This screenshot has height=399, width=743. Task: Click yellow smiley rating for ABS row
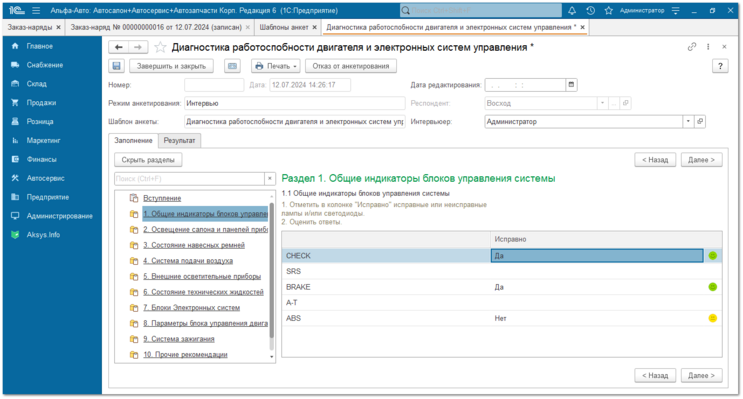(712, 318)
